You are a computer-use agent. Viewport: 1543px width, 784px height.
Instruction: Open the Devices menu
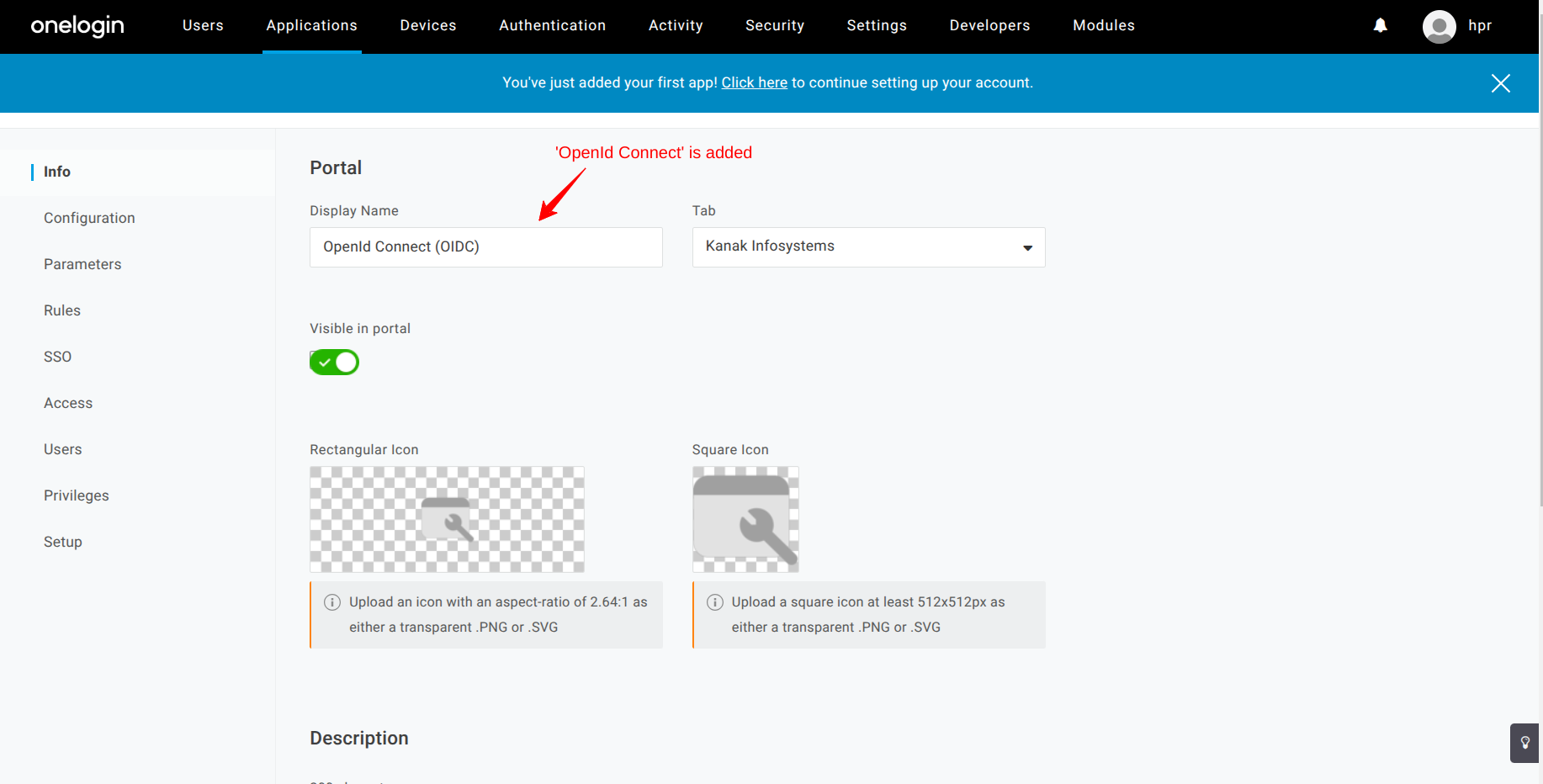click(428, 25)
